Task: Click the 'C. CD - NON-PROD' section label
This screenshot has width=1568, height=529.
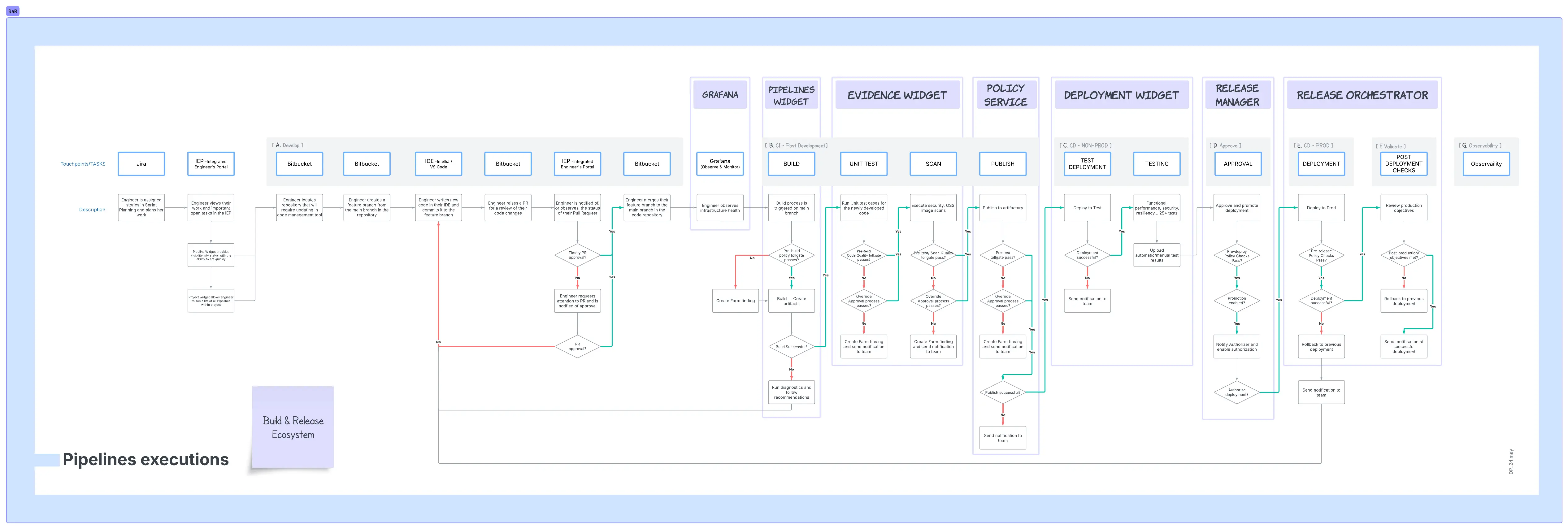Action: (1085, 145)
